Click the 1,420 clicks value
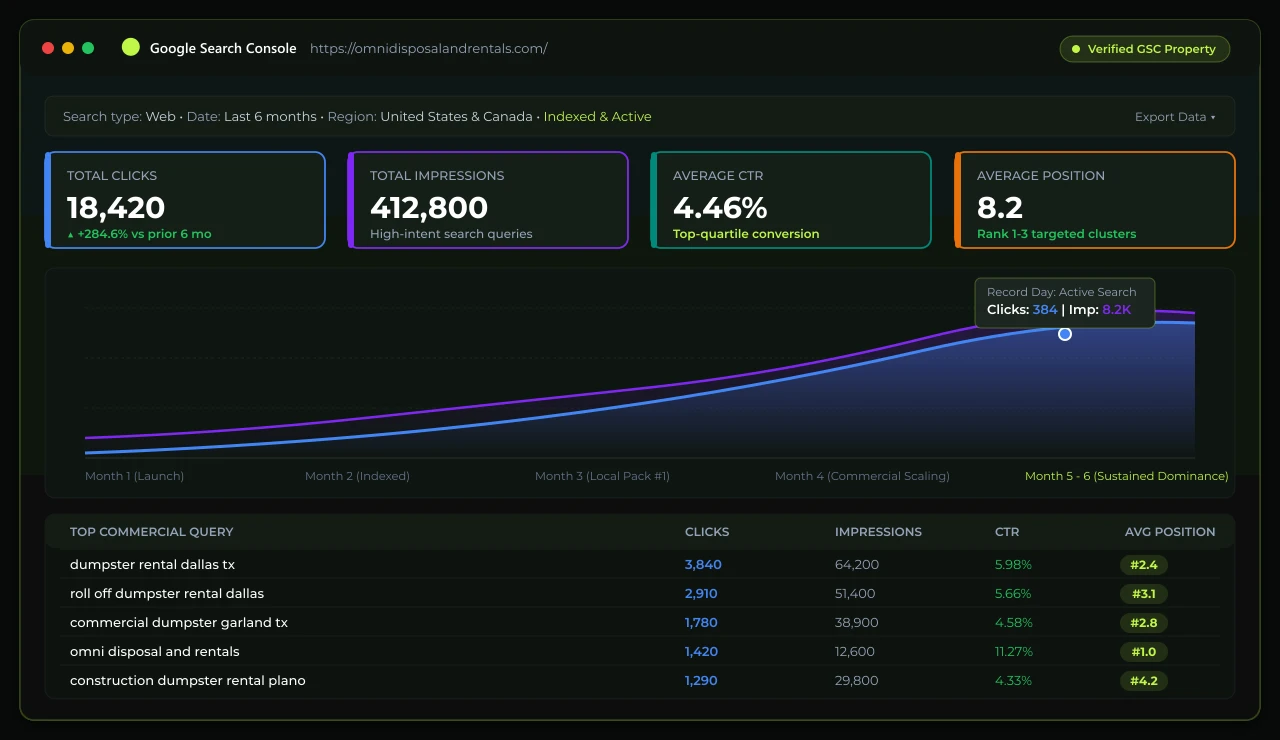The width and height of the screenshot is (1280, 740). click(x=701, y=652)
